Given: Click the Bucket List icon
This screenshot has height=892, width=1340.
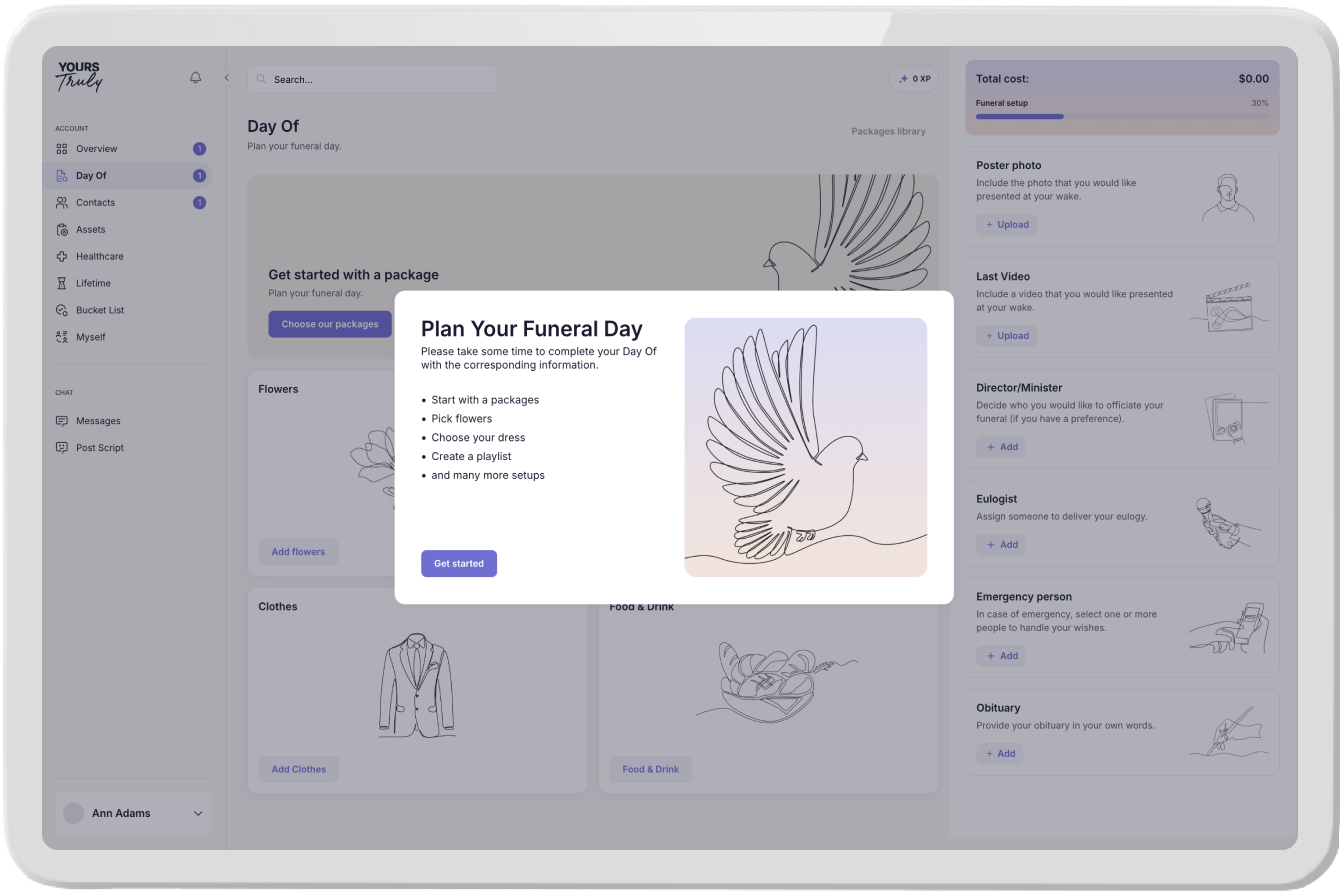Looking at the screenshot, I should (62, 311).
